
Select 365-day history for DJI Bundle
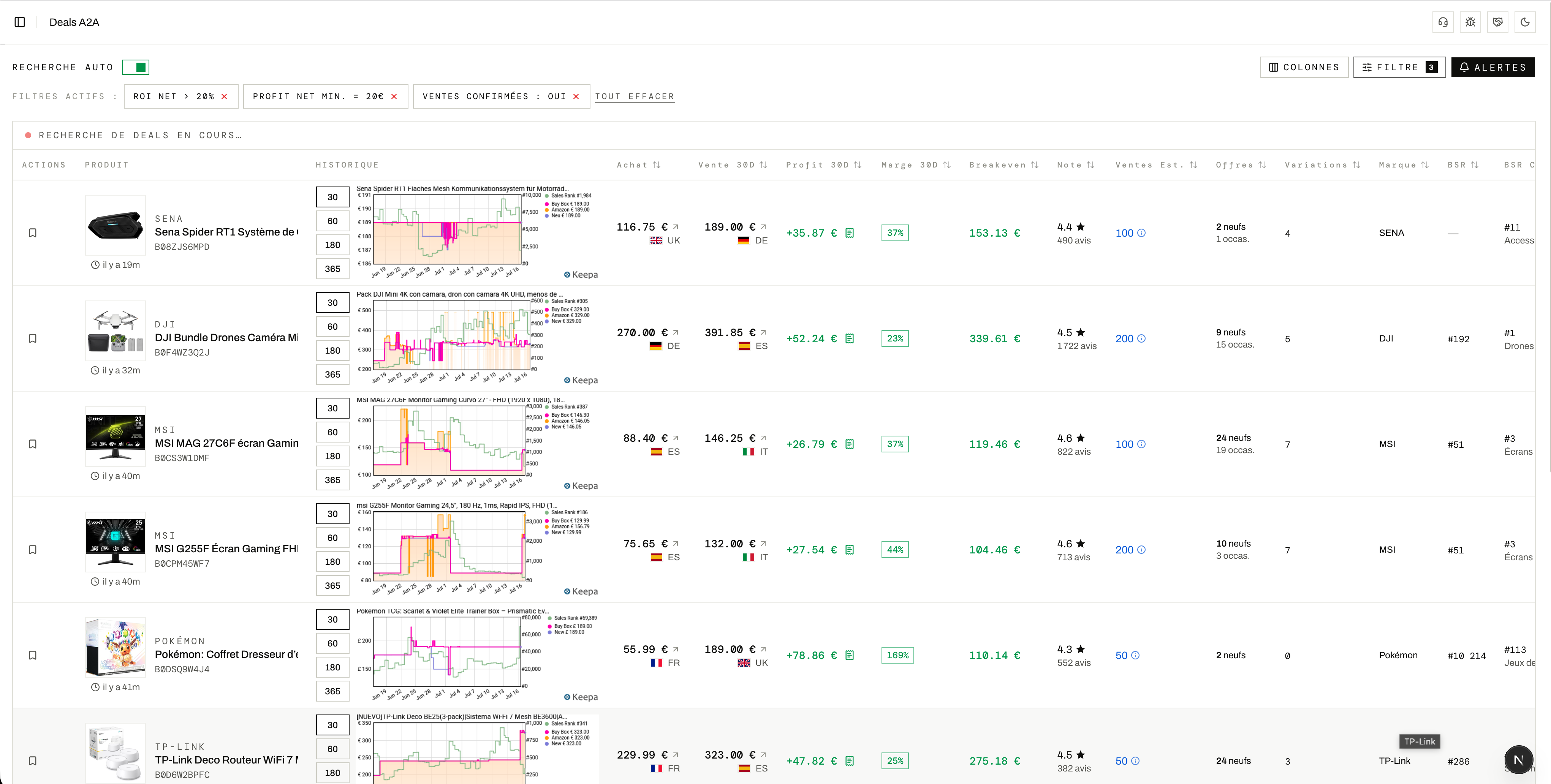(x=332, y=375)
